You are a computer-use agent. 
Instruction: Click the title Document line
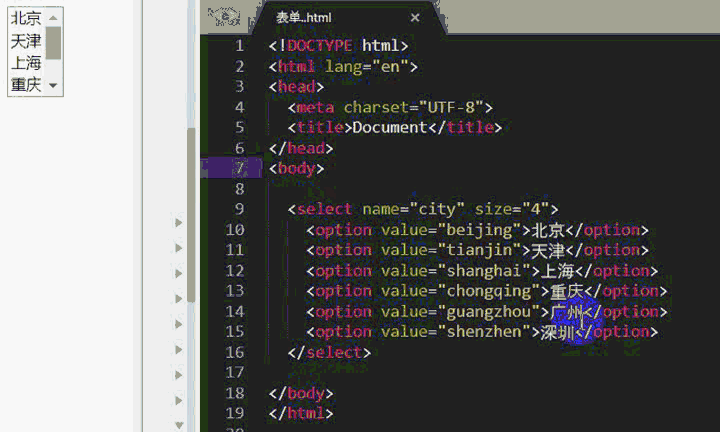(394, 127)
